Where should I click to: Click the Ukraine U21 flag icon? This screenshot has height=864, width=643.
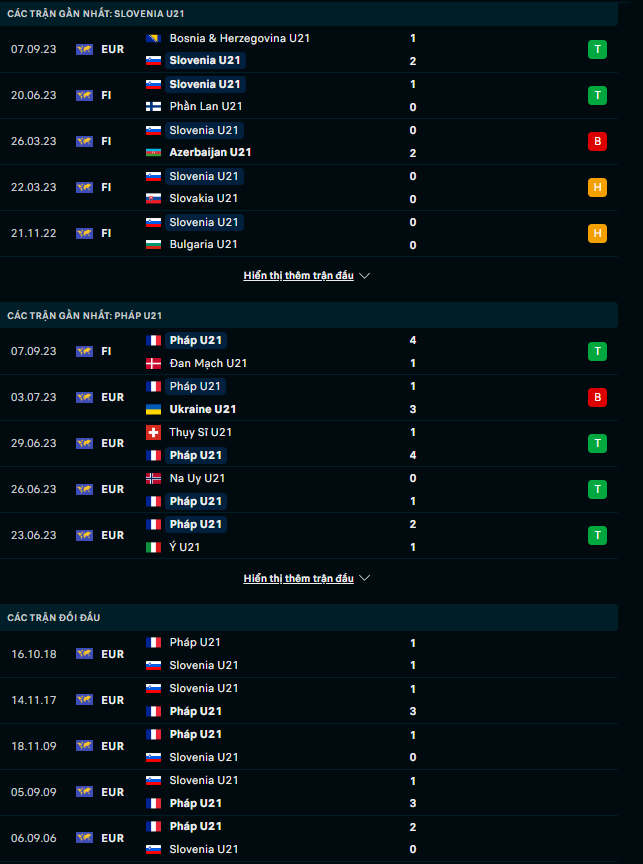[x=154, y=409]
